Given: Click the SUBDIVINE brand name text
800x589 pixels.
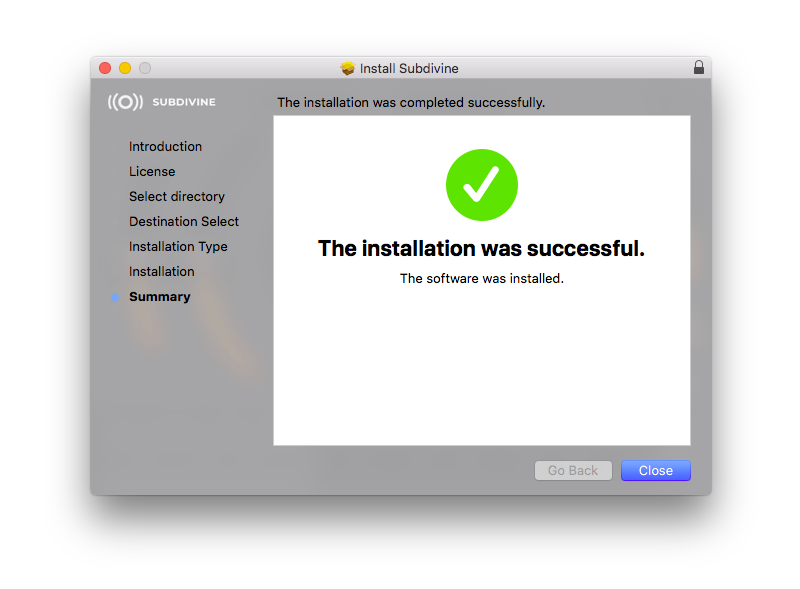Looking at the screenshot, I should (184, 102).
